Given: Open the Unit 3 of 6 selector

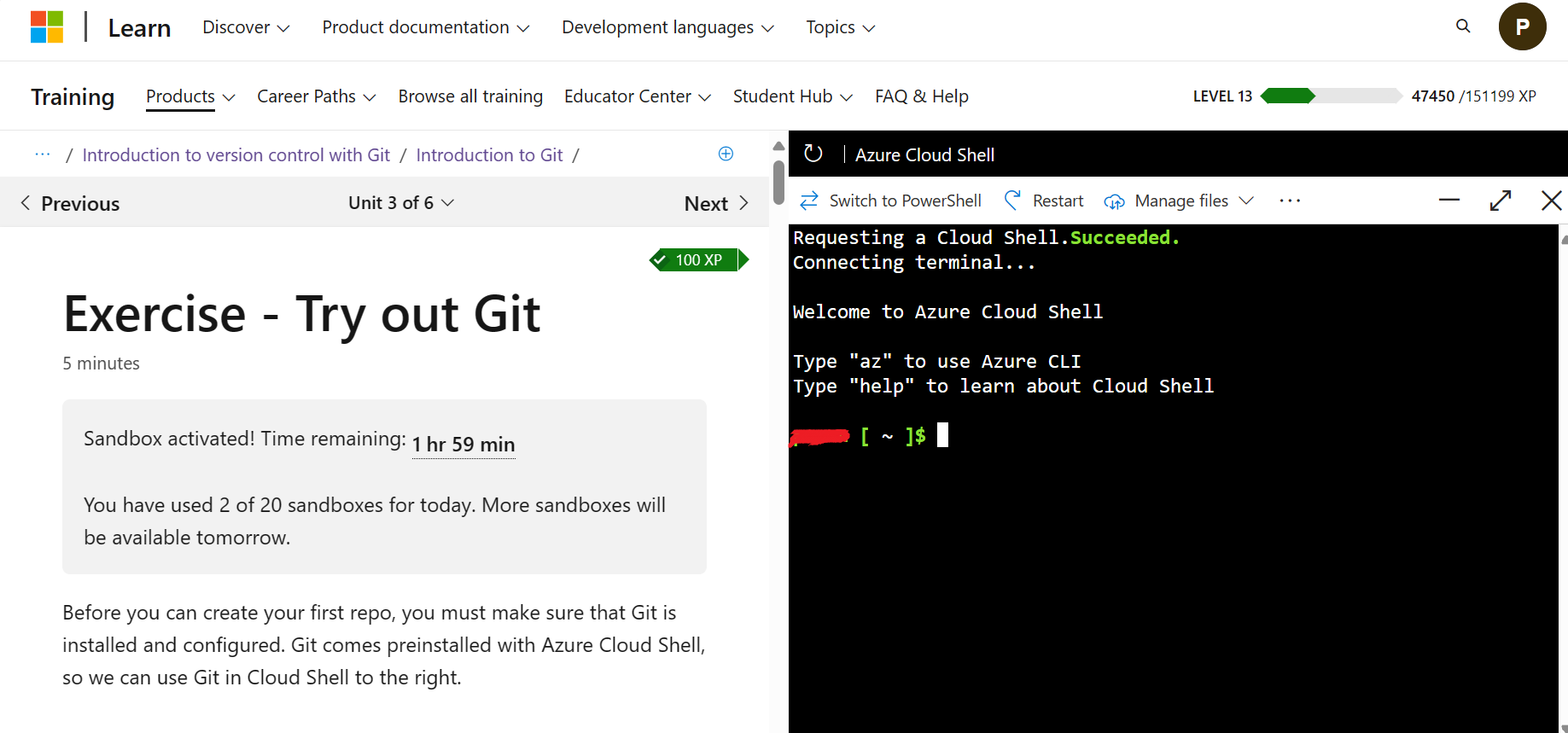Looking at the screenshot, I should pos(401,203).
